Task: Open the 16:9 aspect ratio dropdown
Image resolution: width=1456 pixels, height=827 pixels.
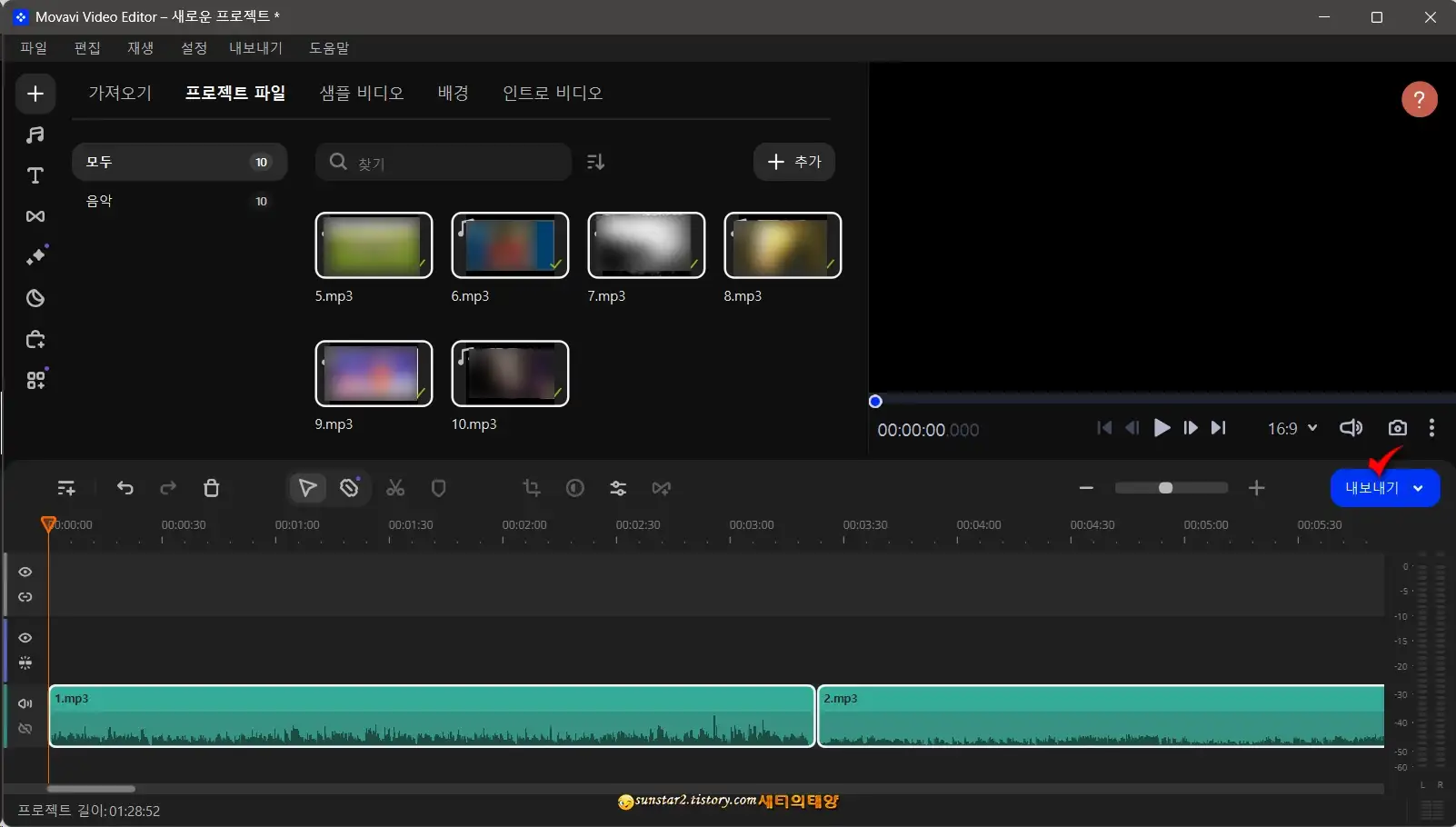Action: click(x=1291, y=428)
